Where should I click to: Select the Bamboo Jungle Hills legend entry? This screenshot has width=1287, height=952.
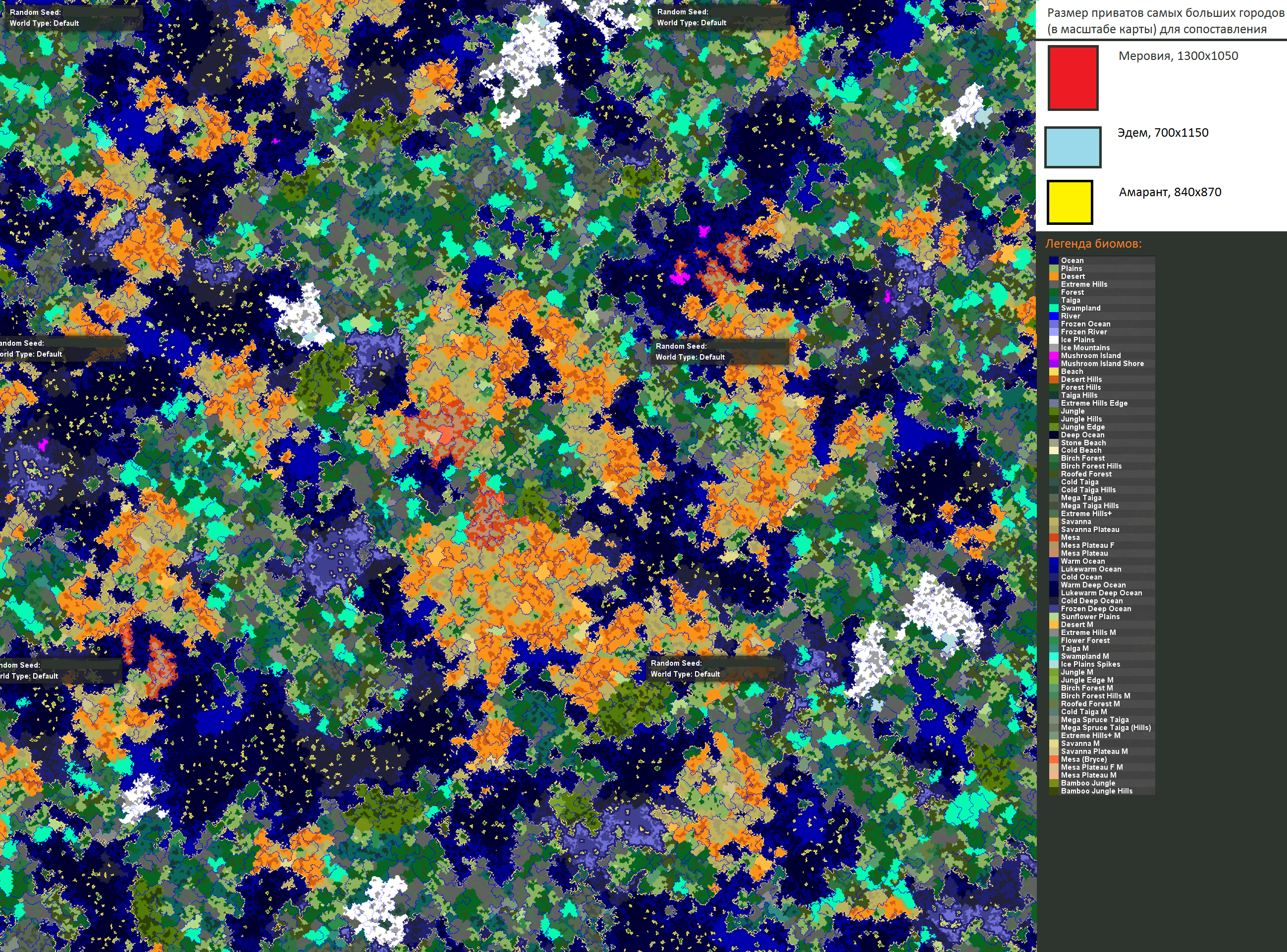(1096, 791)
